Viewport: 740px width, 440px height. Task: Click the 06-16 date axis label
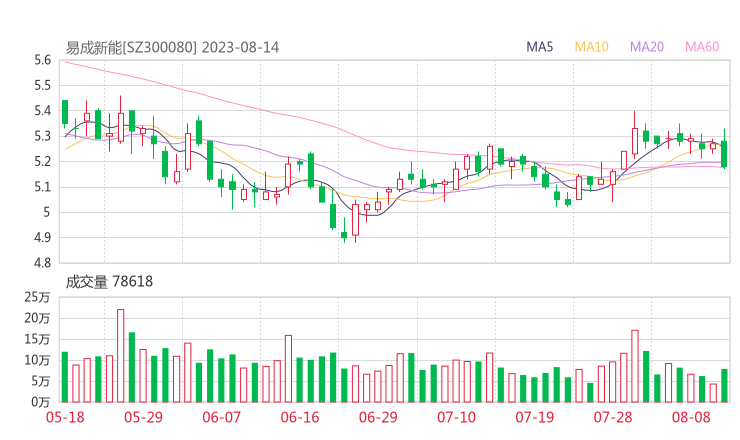click(300, 417)
